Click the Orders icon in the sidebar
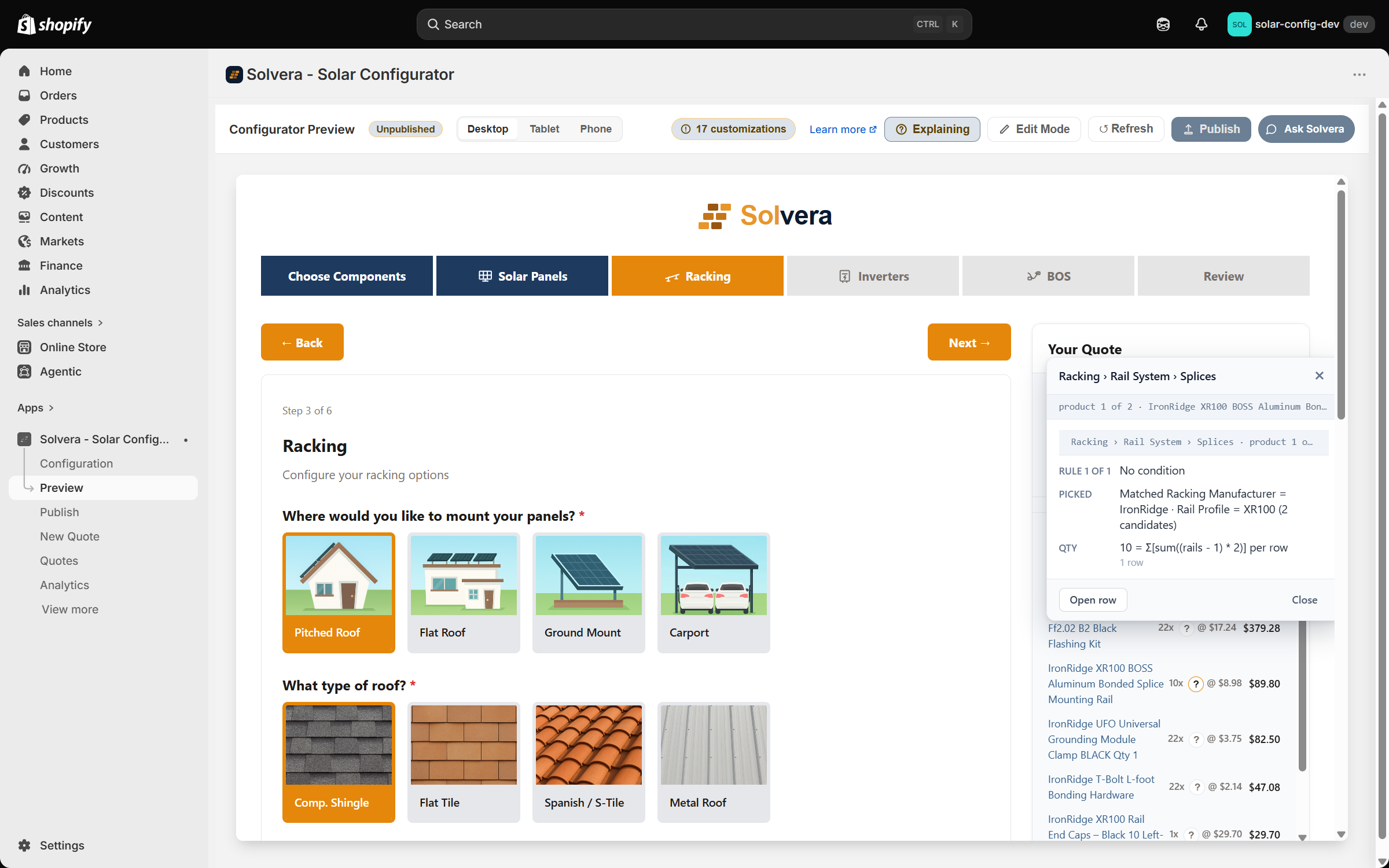 tap(24, 95)
